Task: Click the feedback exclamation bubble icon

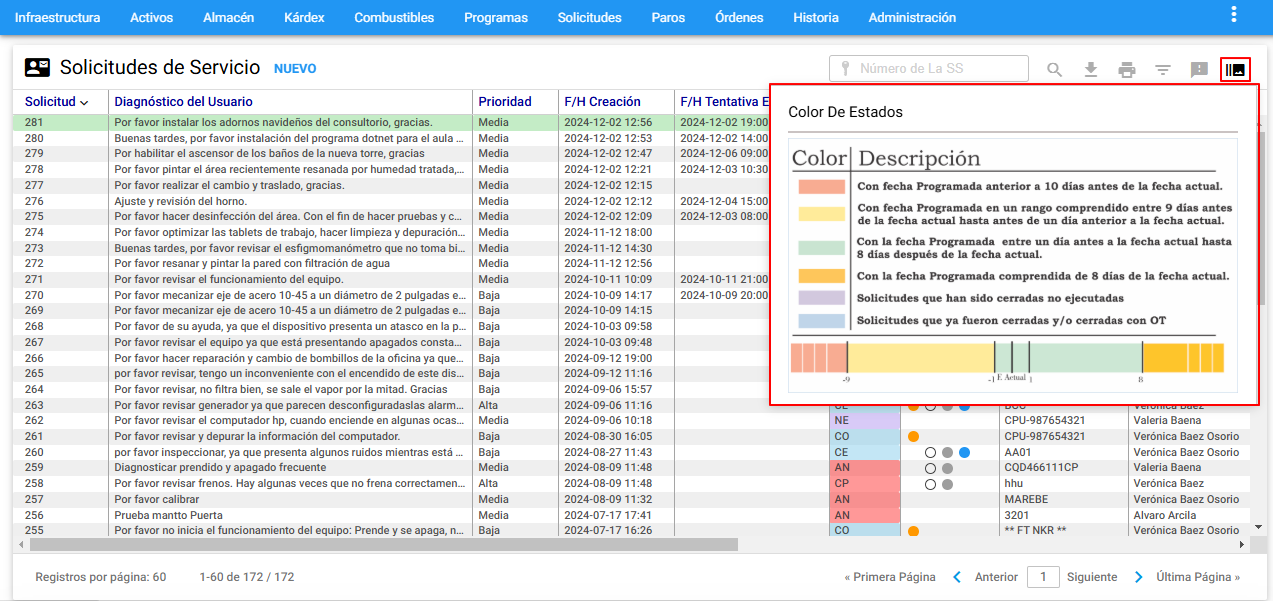Action: 1199,70
